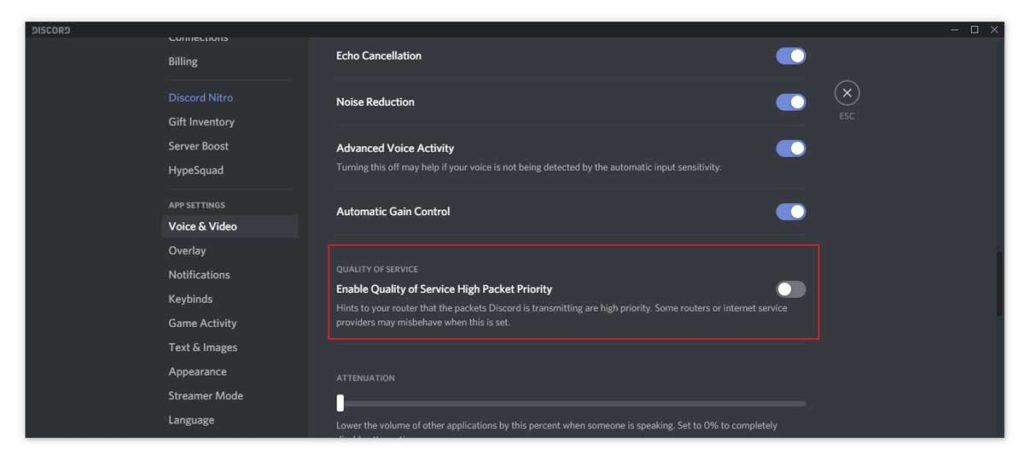The width and height of the screenshot is (1024, 461).
Task: Enable Quality of Service High Packet Priority
Action: [791, 289]
